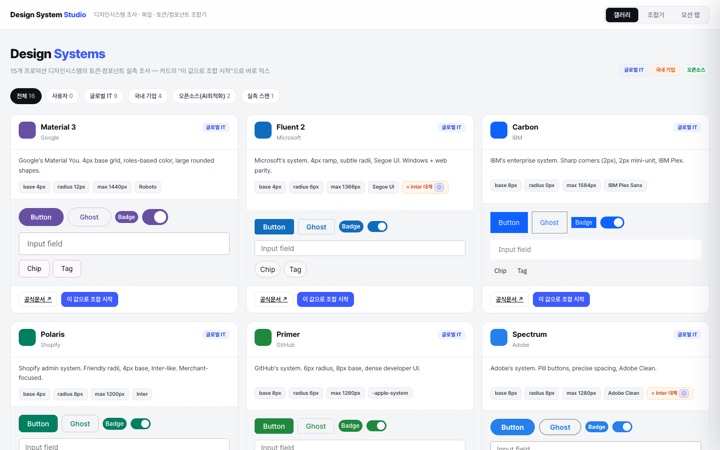Viewport: 720px width, 450px height.
Task: Filter by 오픈소스(AI최적화) 2 chip
Action: (204, 96)
